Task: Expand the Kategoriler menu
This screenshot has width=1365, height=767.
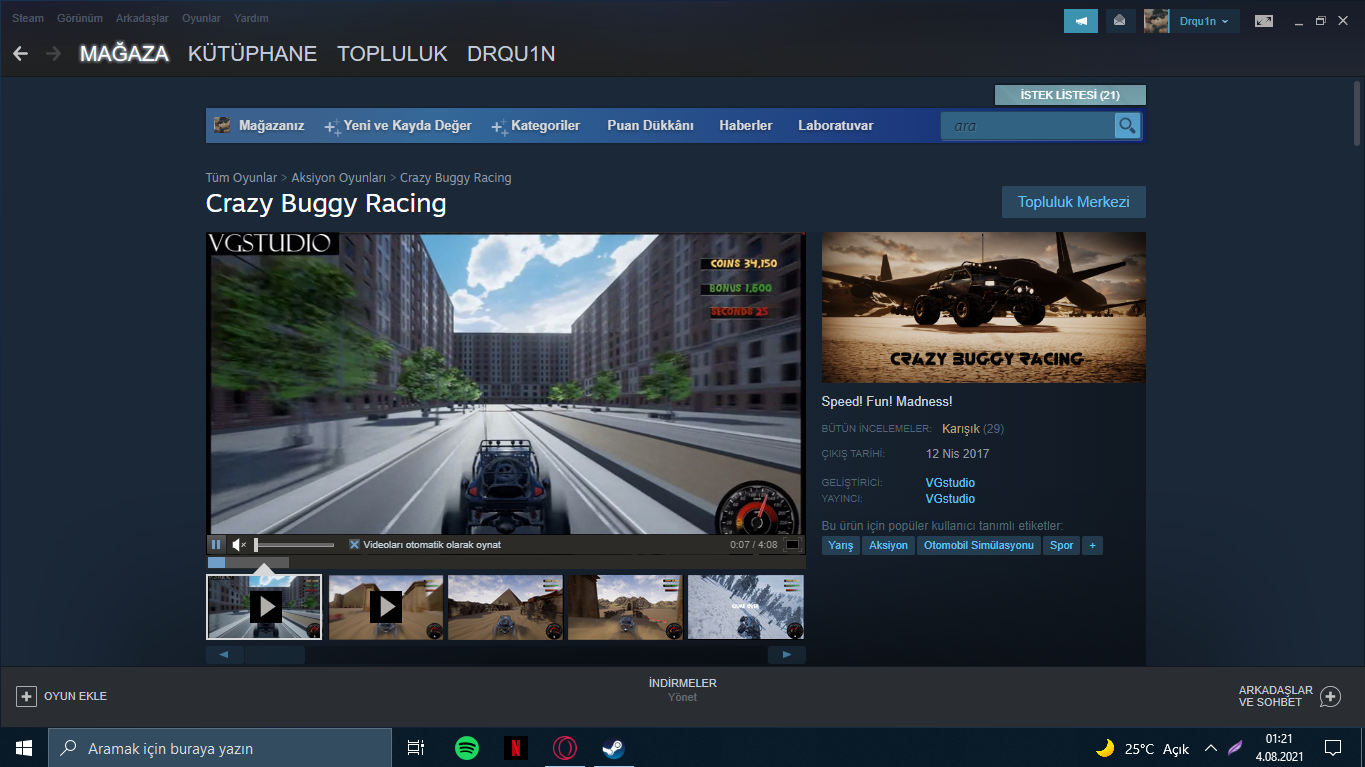Action: click(x=536, y=126)
